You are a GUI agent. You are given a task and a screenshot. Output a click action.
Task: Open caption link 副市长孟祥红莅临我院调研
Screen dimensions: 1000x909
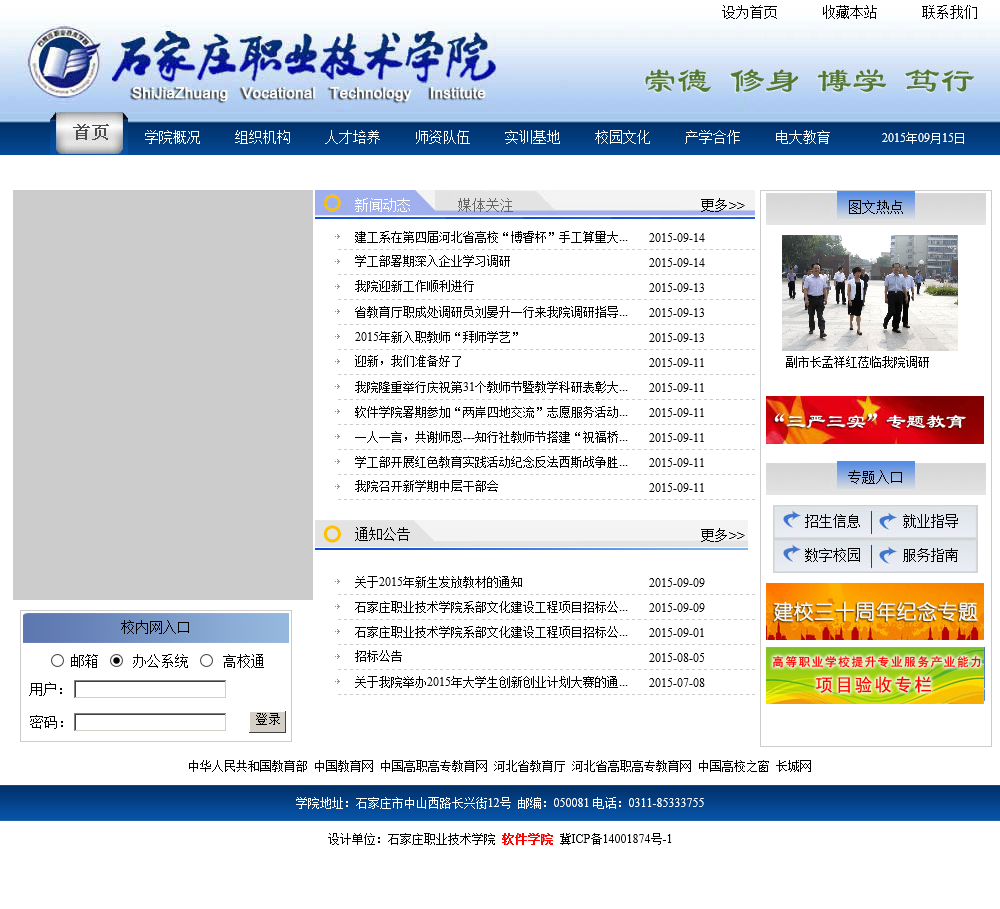tap(857, 362)
